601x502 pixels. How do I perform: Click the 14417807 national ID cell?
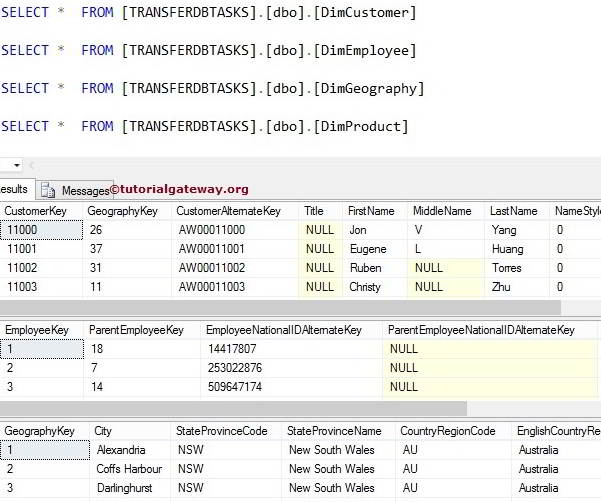click(x=291, y=349)
